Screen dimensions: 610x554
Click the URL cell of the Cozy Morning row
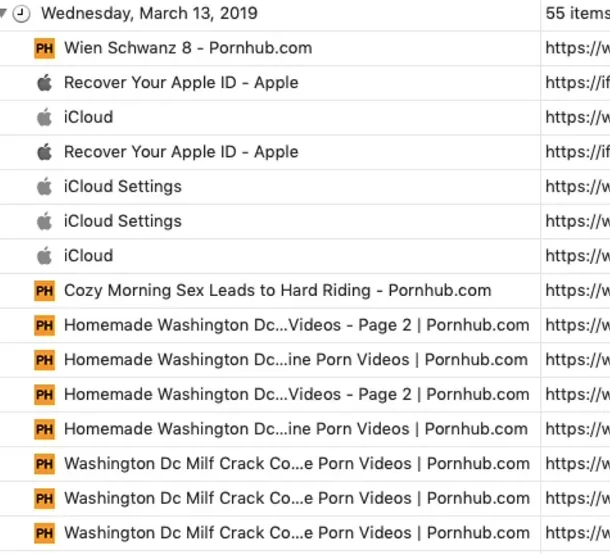[x=577, y=291]
